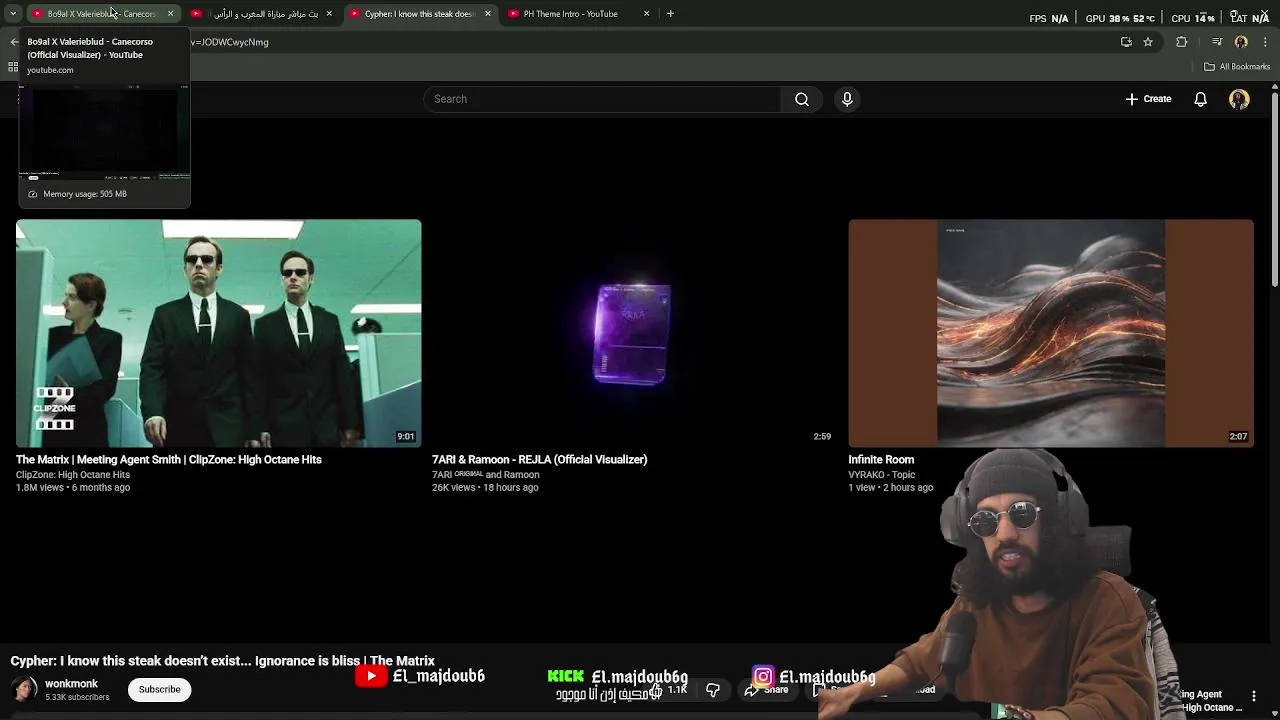The image size is (1280, 720).
Task: Click the install app icon in address bar
Action: click(1126, 42)
